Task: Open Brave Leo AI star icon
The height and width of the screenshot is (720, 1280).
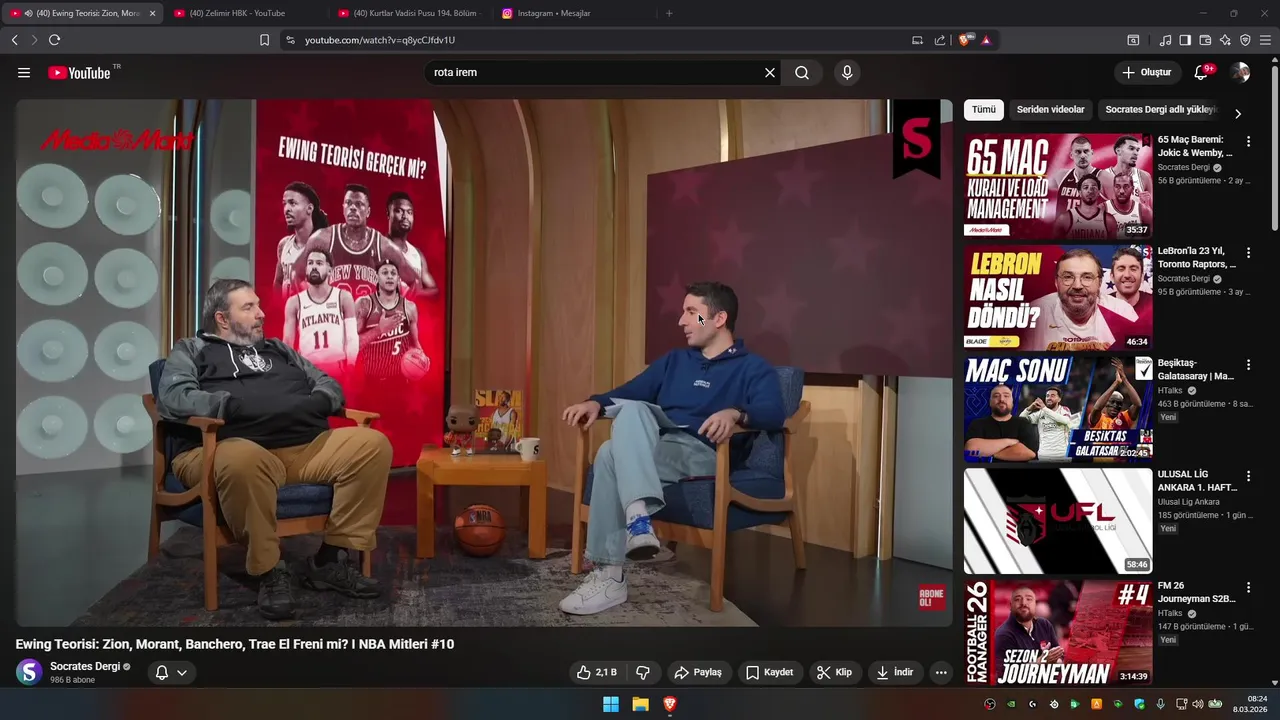Action: [1225, 40]
